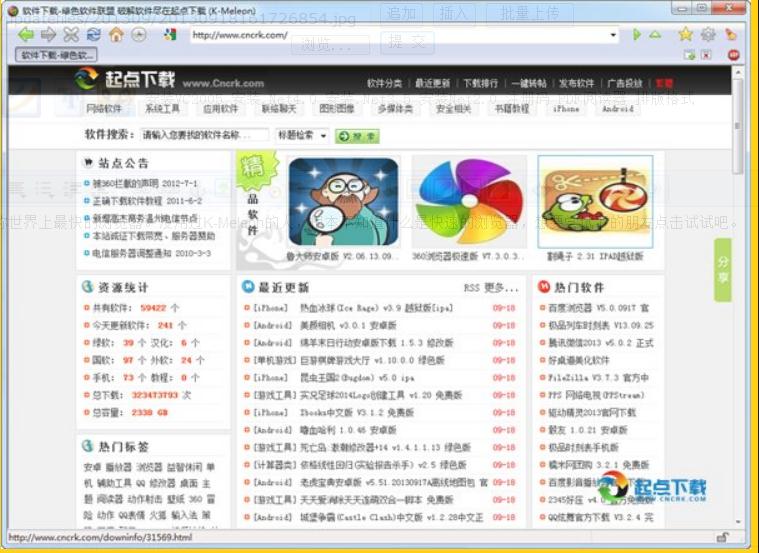
Task: Click the scrollbar down arrow
Action: pyautogui.click(x=738, y=522)
